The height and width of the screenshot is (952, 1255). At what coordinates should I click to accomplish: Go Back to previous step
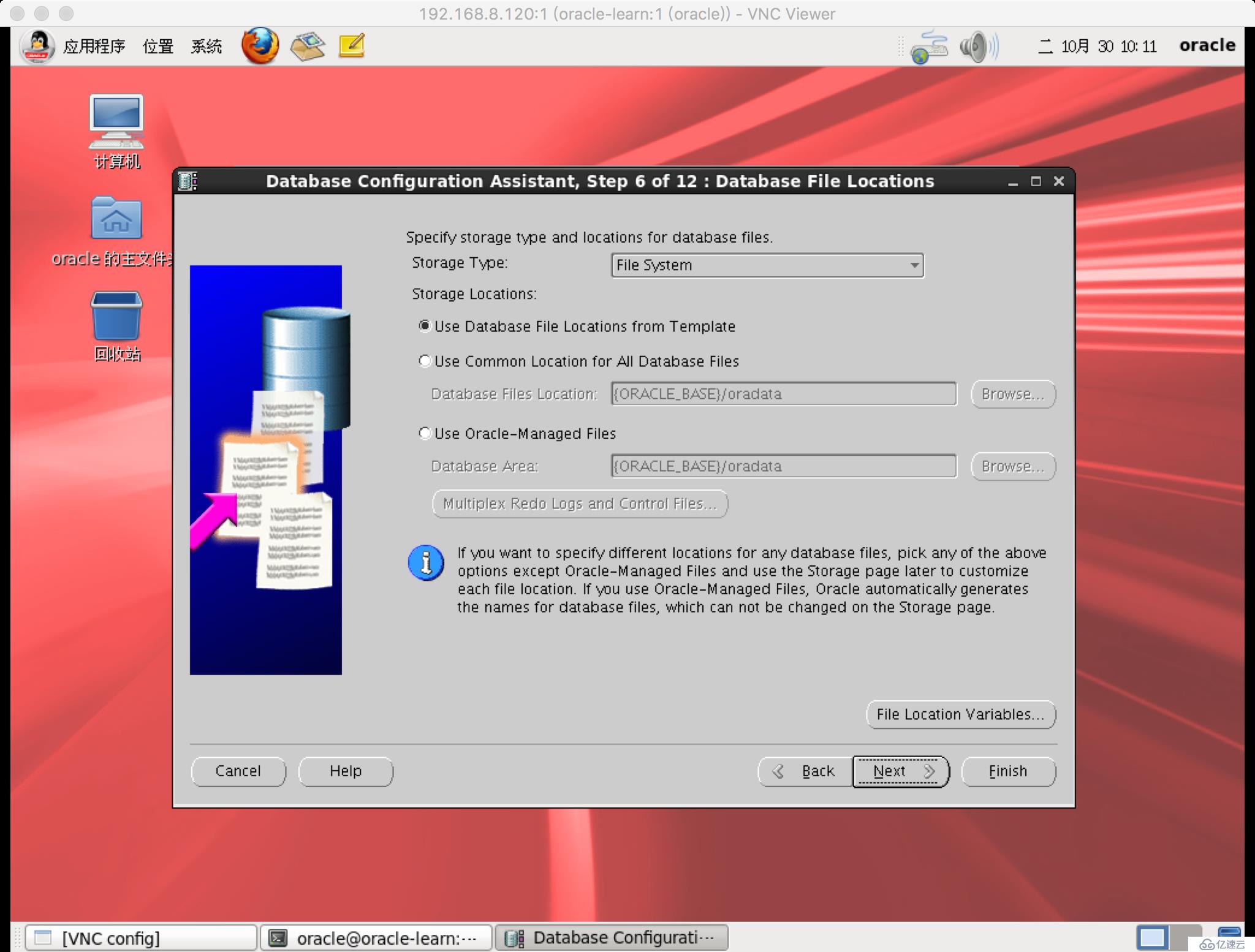(x=805, y=771)
